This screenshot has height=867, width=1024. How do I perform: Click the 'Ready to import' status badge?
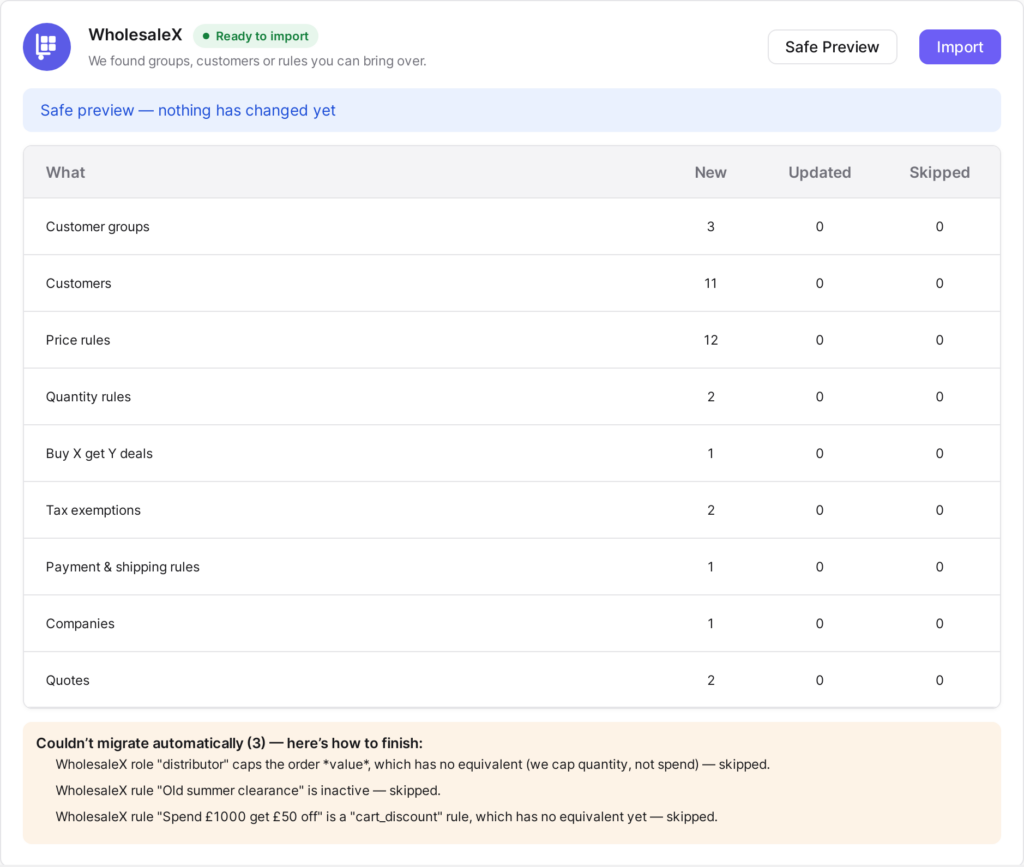pos(255,36)
